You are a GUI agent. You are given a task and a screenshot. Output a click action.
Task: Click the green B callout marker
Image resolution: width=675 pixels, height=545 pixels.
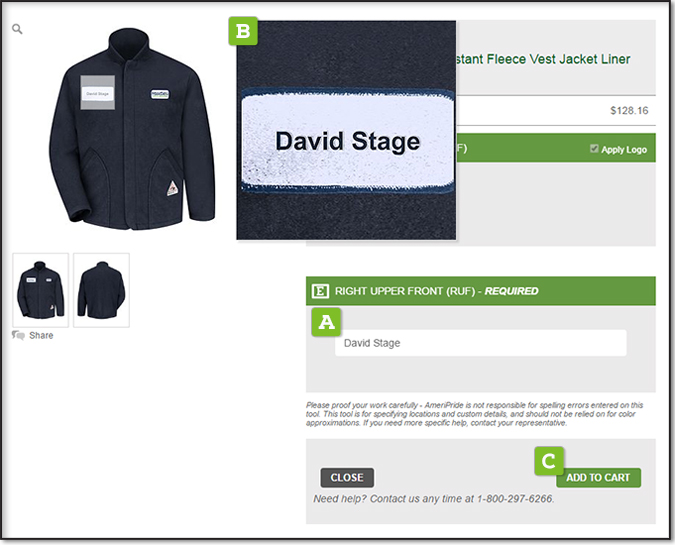tap(243, 31)
